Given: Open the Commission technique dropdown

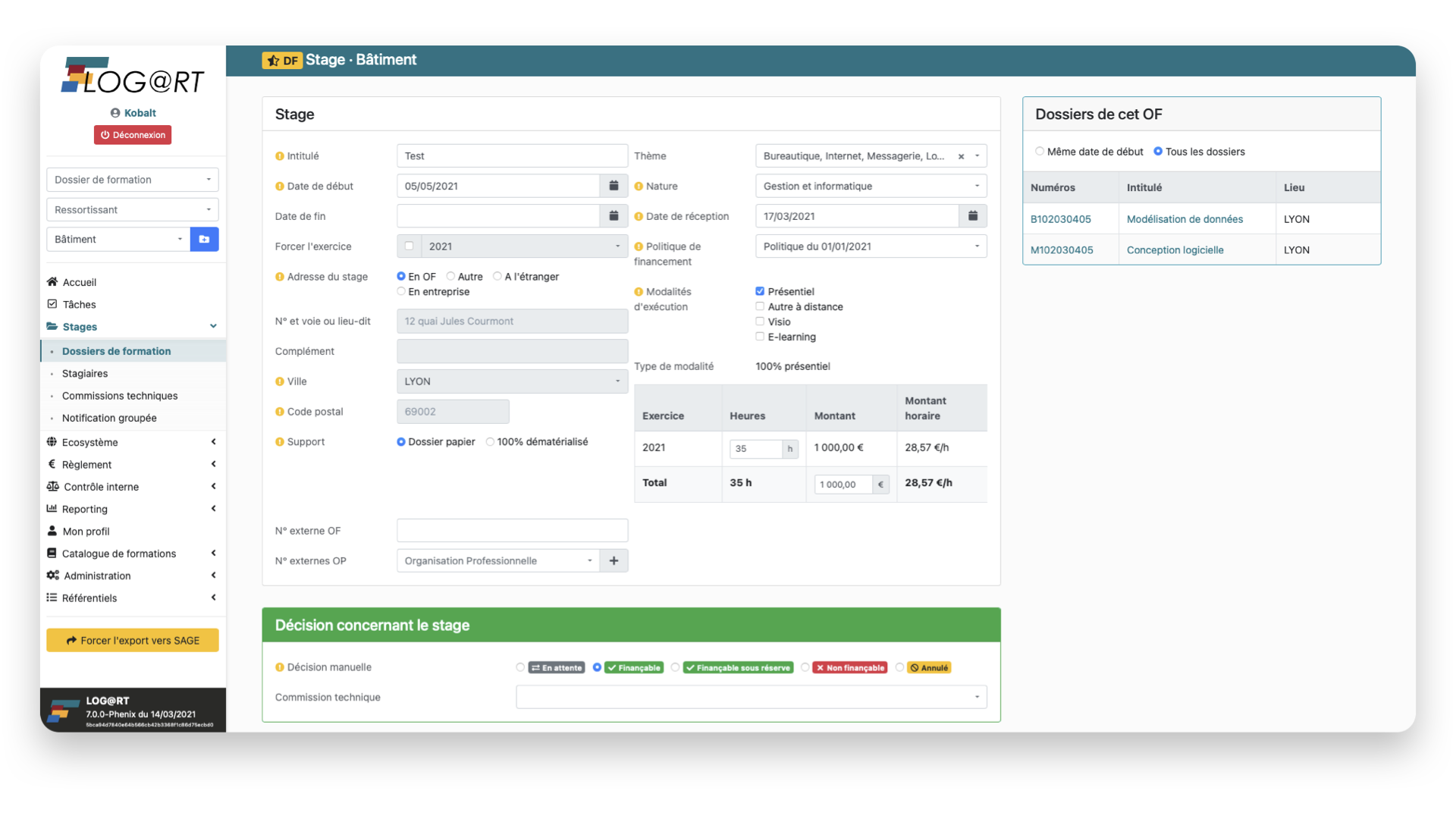Looking at the screenshot, I should [751, 697].
